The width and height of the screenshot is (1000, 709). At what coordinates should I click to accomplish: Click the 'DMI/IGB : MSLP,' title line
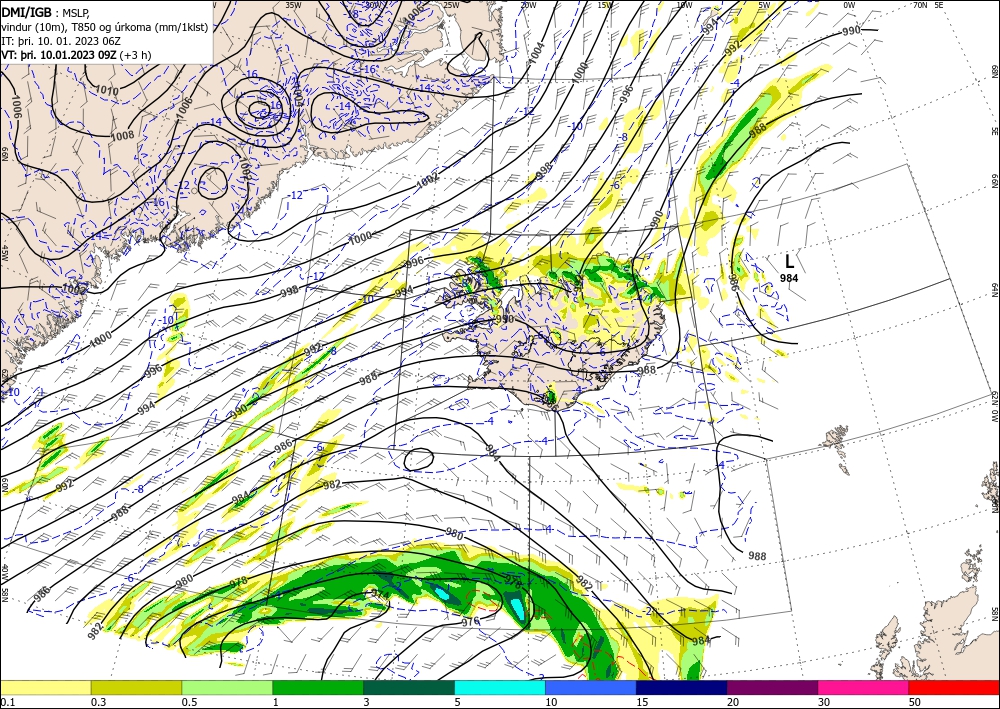pyautogui.click(x=45, y=13)
